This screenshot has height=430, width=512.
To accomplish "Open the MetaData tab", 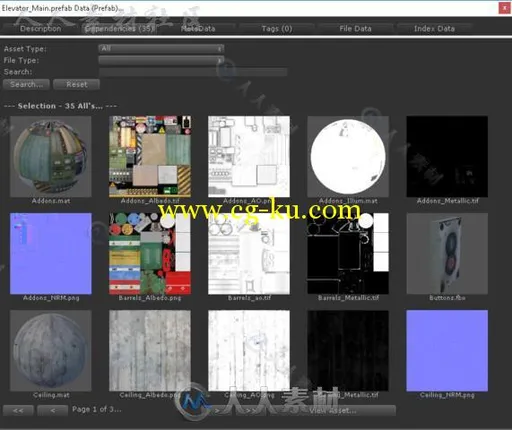I will (198, 29).
